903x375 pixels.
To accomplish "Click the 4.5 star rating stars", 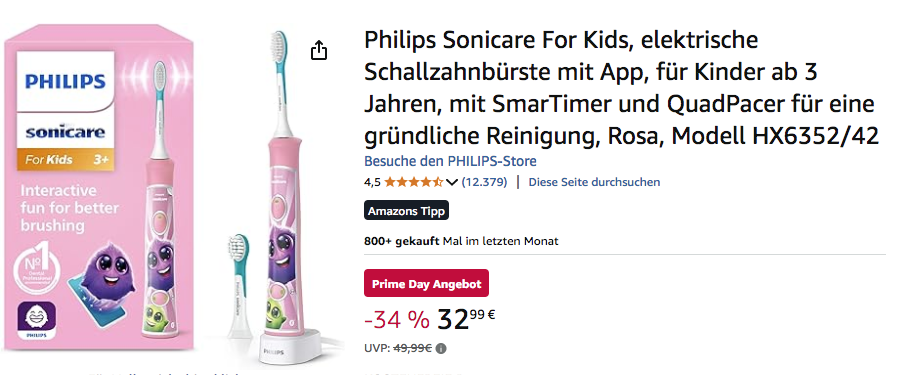I will click(x=413, y=182).
